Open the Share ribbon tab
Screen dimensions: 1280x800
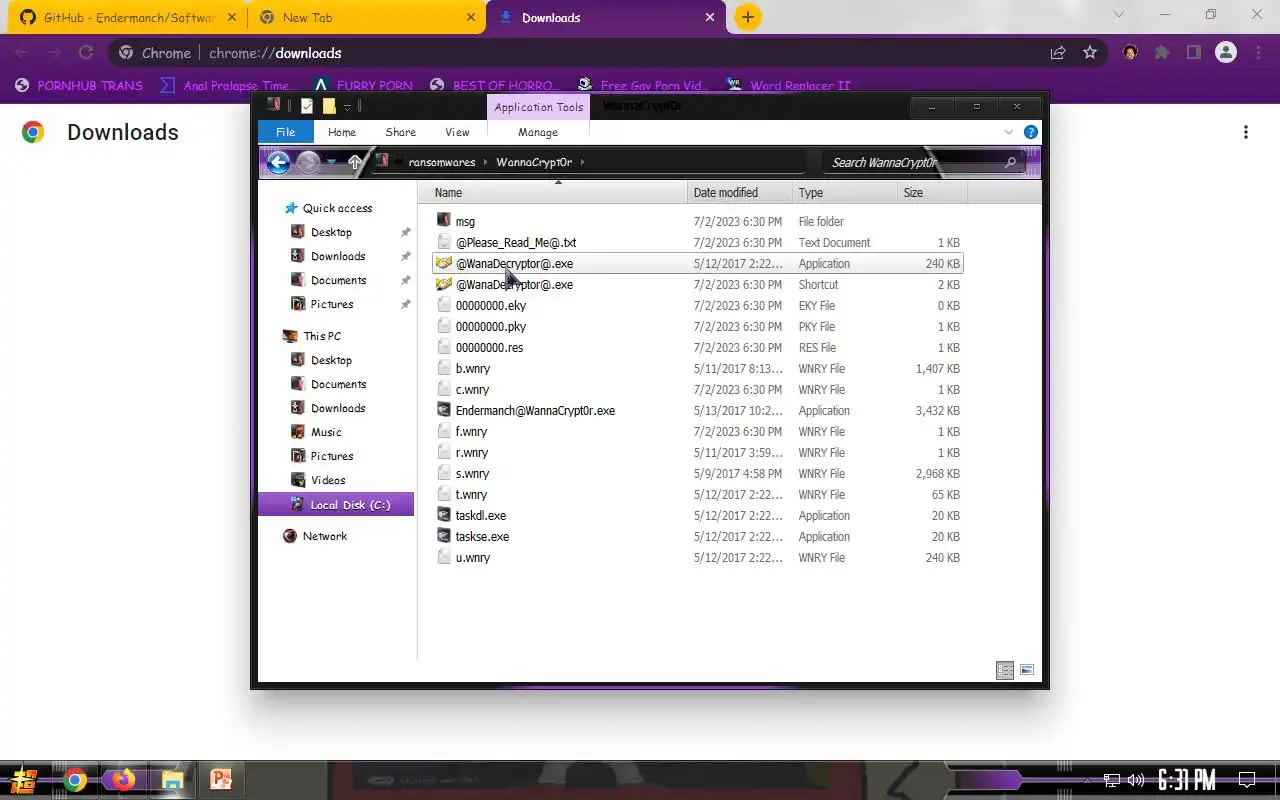coord(400,132)
